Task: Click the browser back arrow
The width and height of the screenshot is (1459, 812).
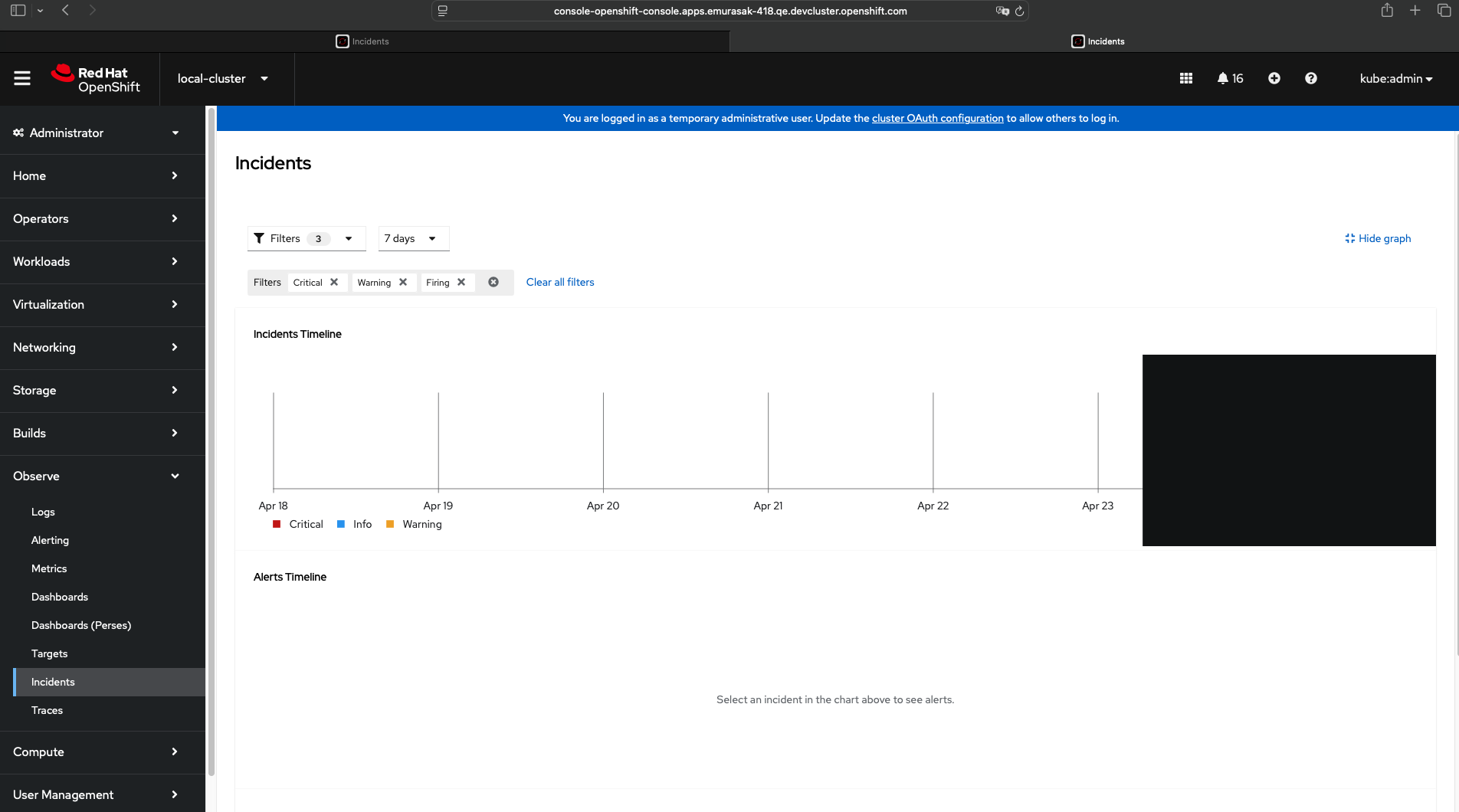Action: 66,10
